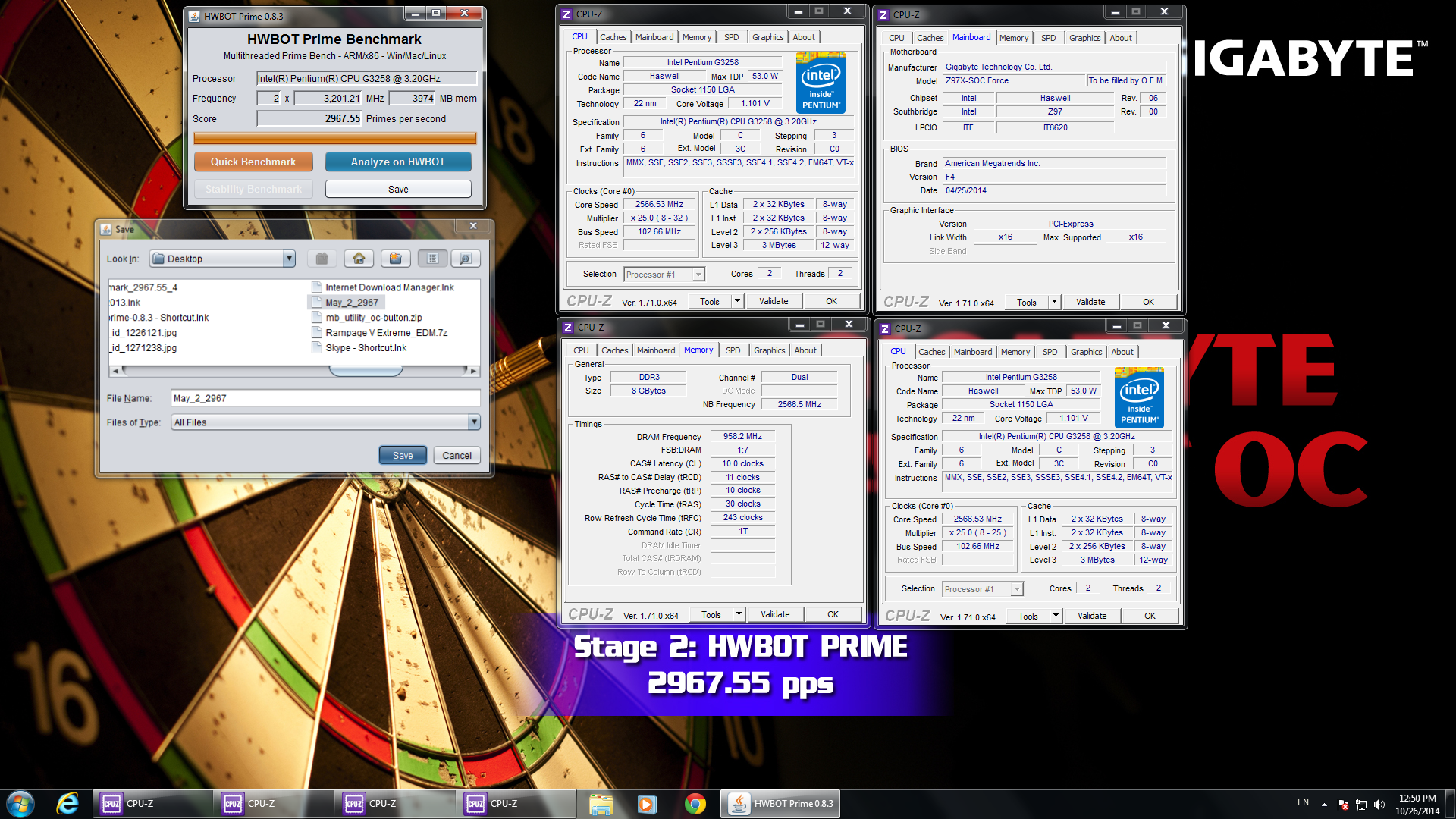Image resolution: width=1456 pixels, height=819 pixels.
Task: Click the Java icon in HWBOT Prime titlebar
Action: point(194,16)
